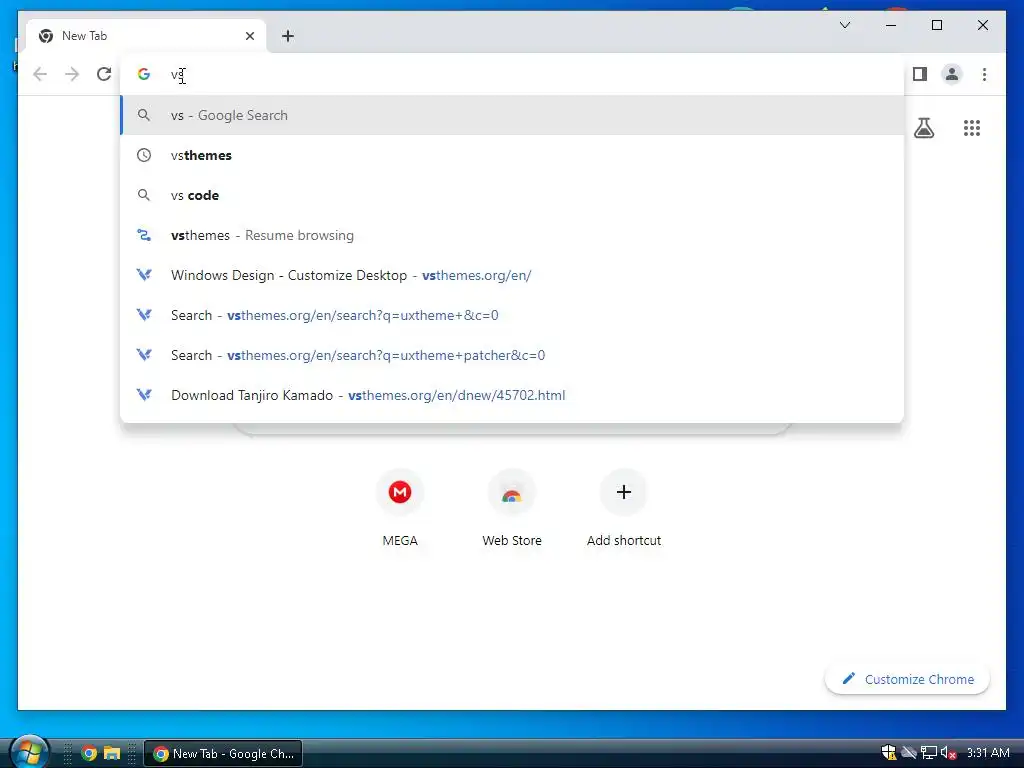This screenshot has height=768, width=1024.
Task: Open the Web Store shortcut
Action: (x=512, y=507)
